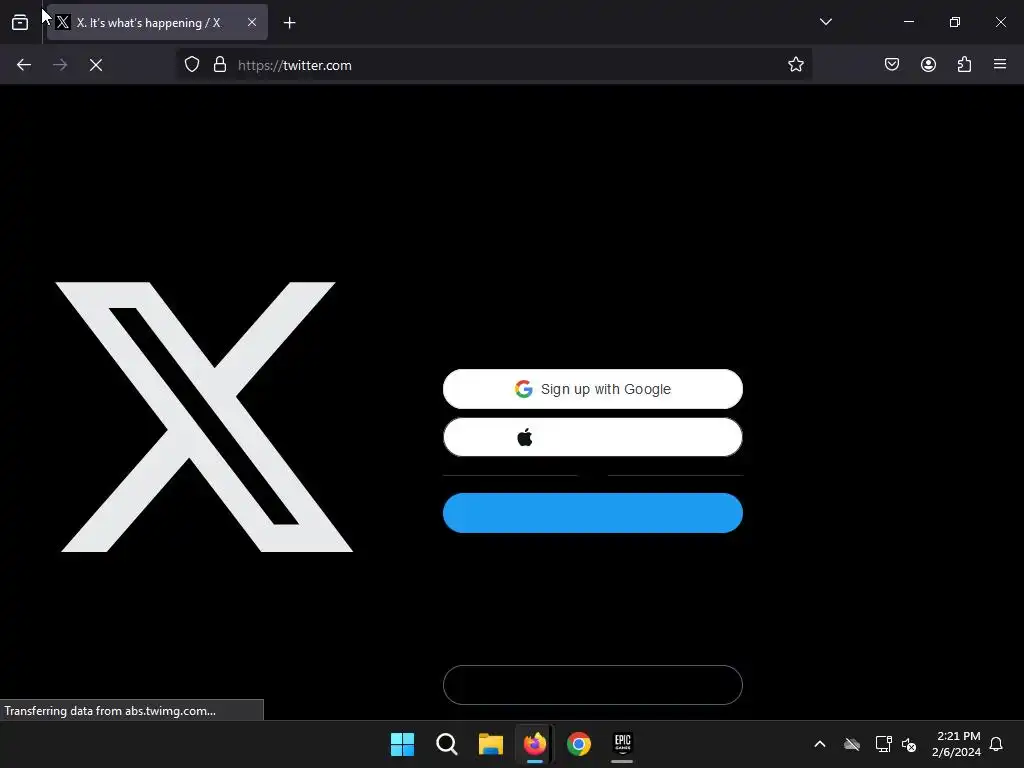The image size is (1024, 768).
Task: Open Firefox application menu
Action: (1000, 65)
